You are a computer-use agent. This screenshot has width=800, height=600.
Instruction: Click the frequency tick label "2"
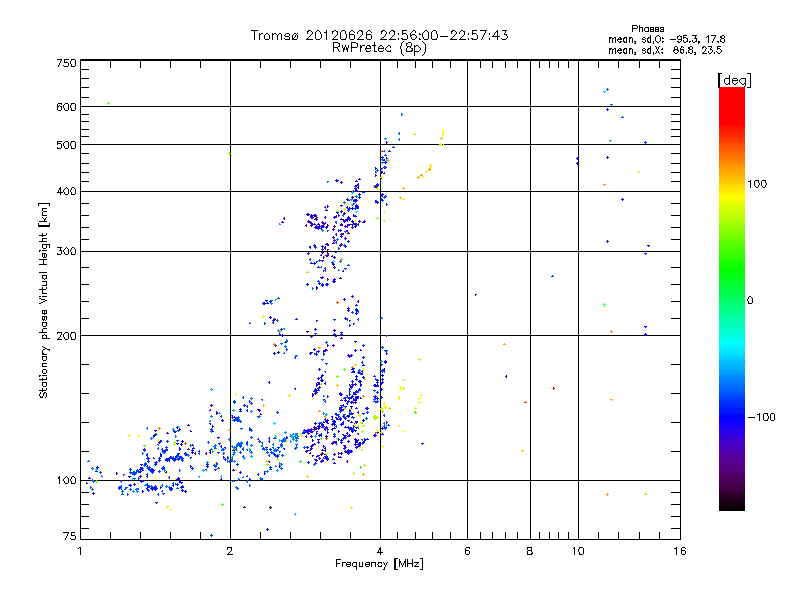[x=230, y=551]
